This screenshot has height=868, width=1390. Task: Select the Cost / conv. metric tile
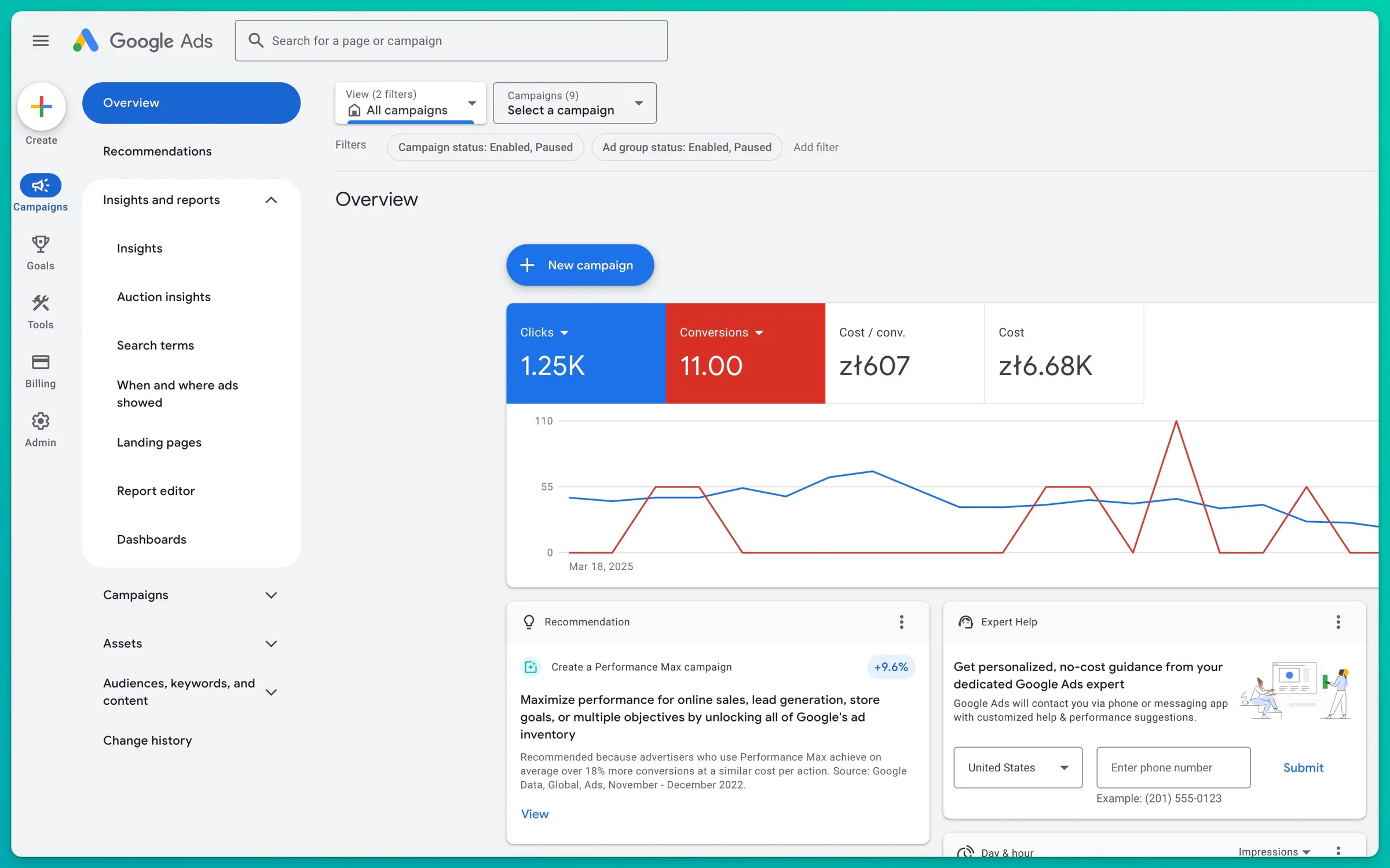904,353
